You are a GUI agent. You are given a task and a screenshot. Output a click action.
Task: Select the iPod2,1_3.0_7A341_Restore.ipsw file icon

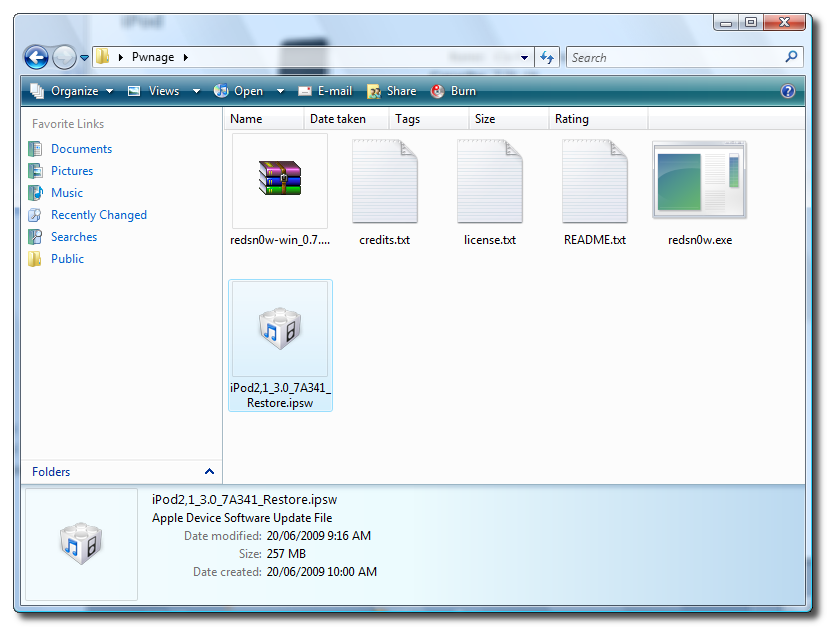click(280, 329)
